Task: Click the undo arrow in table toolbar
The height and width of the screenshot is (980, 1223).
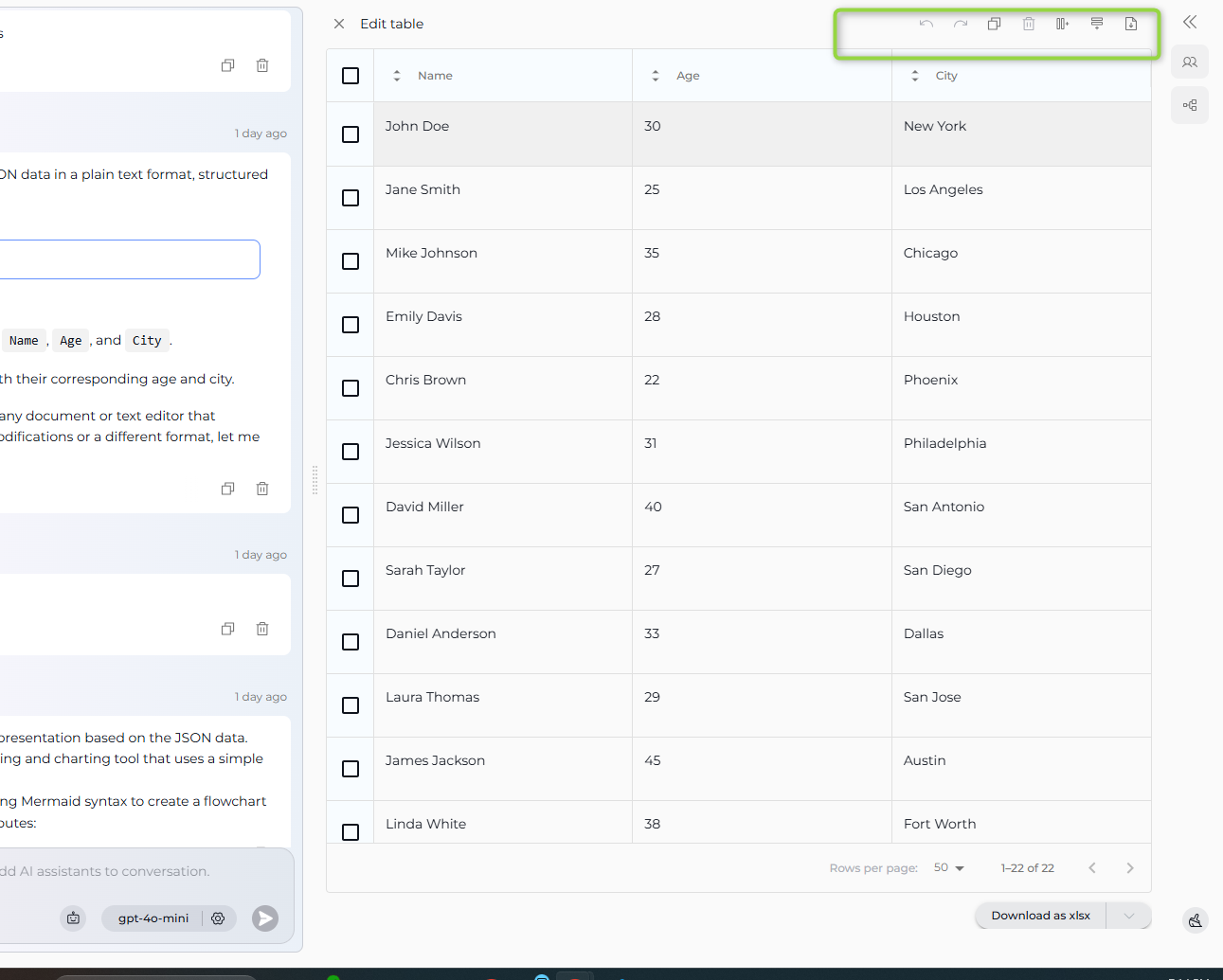Action: pyautogui.click(x=926, y=24)
